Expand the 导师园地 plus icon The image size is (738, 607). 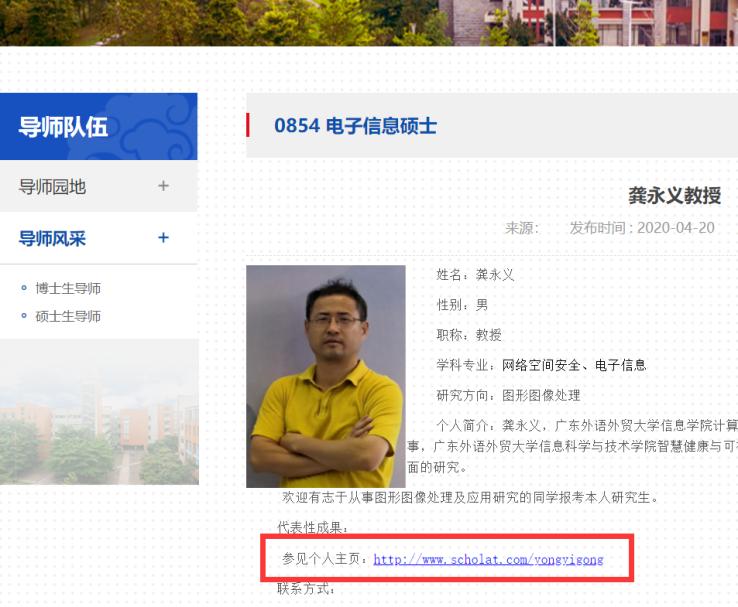click(x=163, y=186)
